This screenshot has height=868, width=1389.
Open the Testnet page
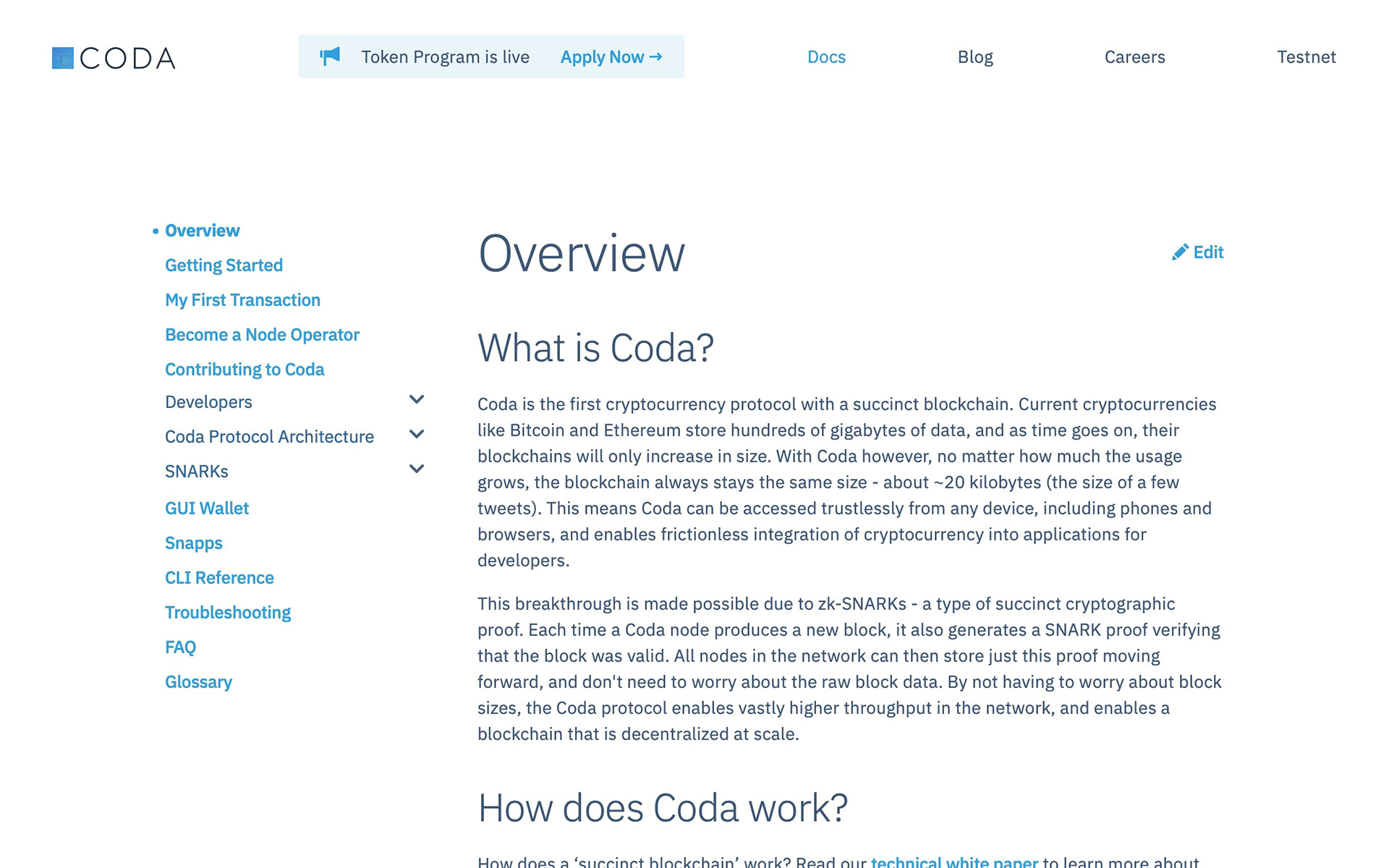pos(1306,57)
